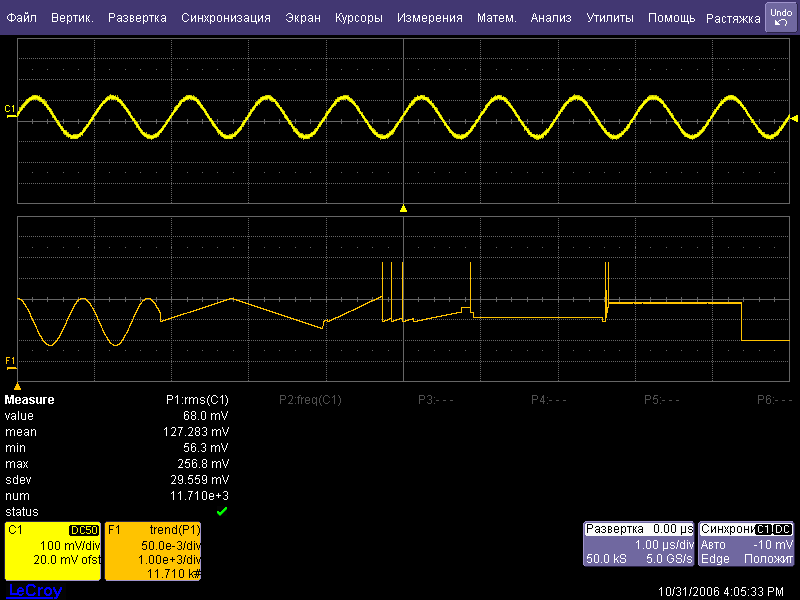The width and height of the screenshot is (800, 600).
Task: Click the F1 trace marker
Action: click(10, 360)
